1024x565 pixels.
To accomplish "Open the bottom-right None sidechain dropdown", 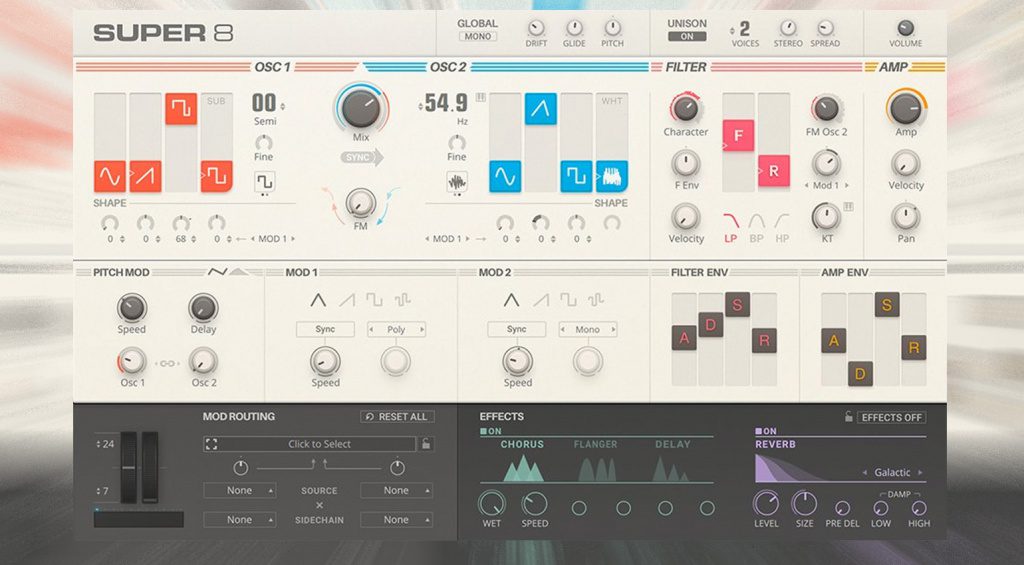I will click(x=396, y=520).
